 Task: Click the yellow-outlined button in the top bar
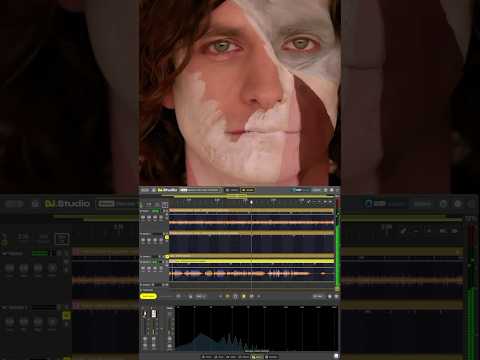click(x=248, y=190)
